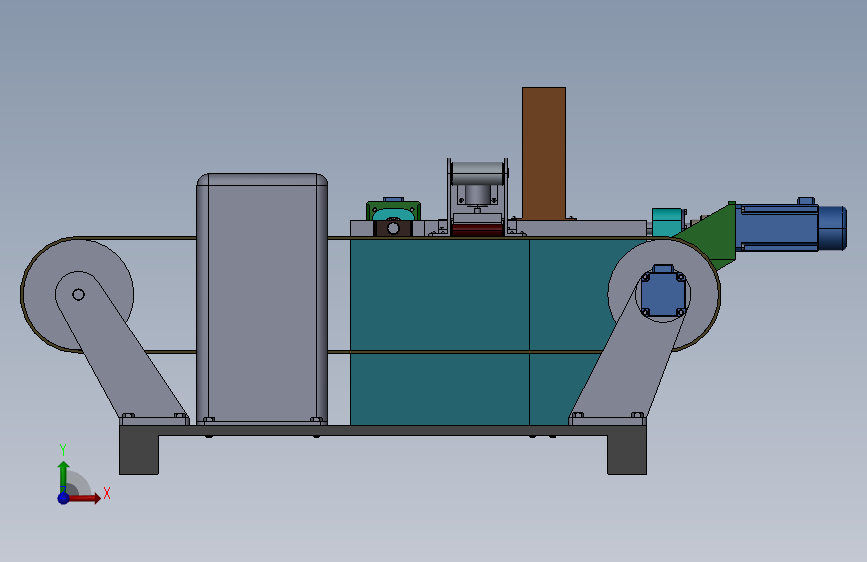Select the right dark base foot
This screenshot has width=867, height=562.
pos(627,454)
